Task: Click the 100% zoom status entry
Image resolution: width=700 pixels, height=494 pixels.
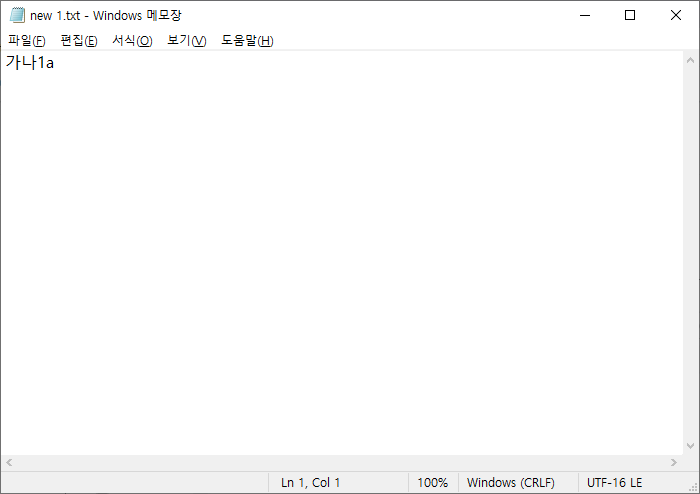Action: point(432,482)
